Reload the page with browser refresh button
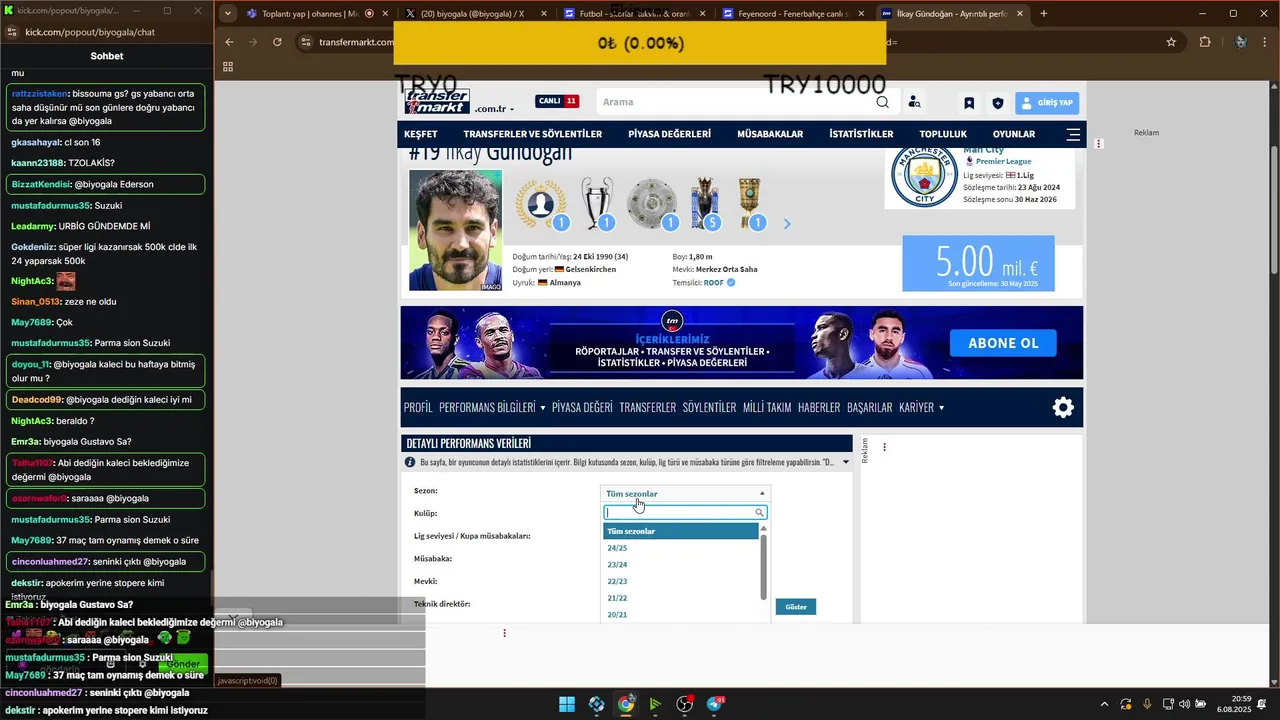Image resolution: width=1280 pixels, height=720 pixels. [x=277, y=42]
